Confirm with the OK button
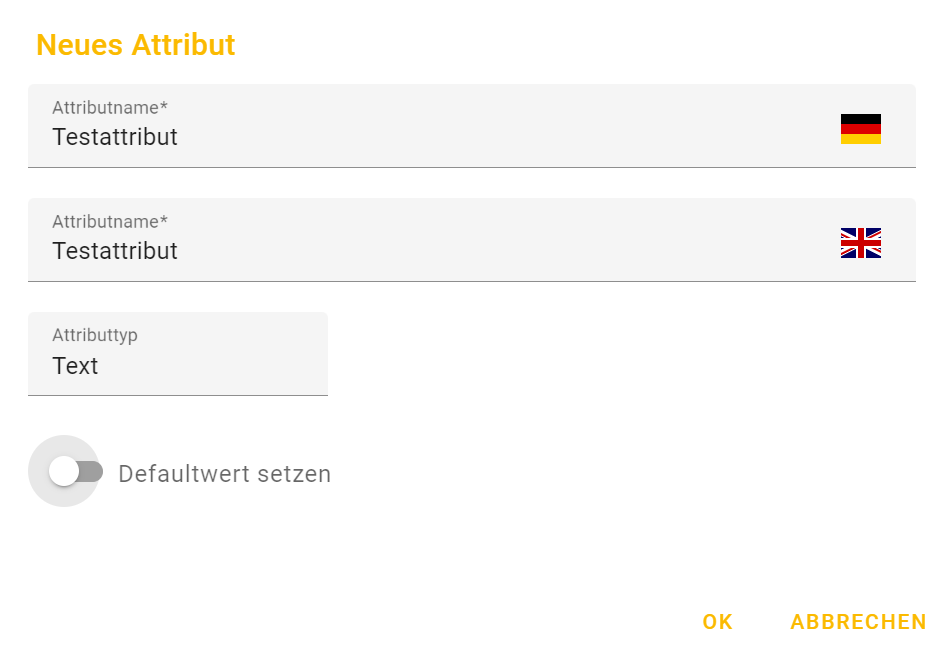Image resolution: width=947 pixels, height=655 pixels. coord(717,622)
